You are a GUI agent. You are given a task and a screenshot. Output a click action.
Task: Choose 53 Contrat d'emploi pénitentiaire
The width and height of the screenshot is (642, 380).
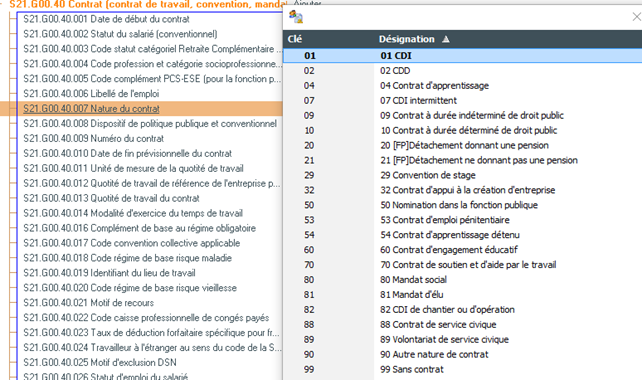(445, 220)
